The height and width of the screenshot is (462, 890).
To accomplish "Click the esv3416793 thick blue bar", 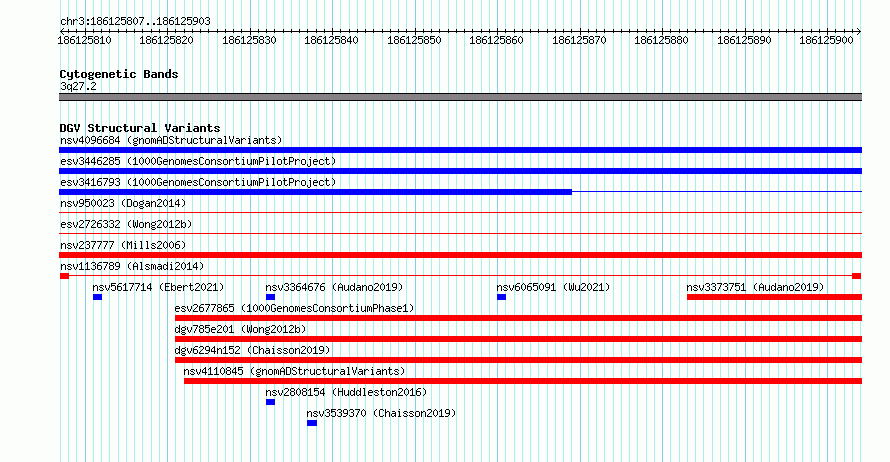I will [x=316, y=192].
